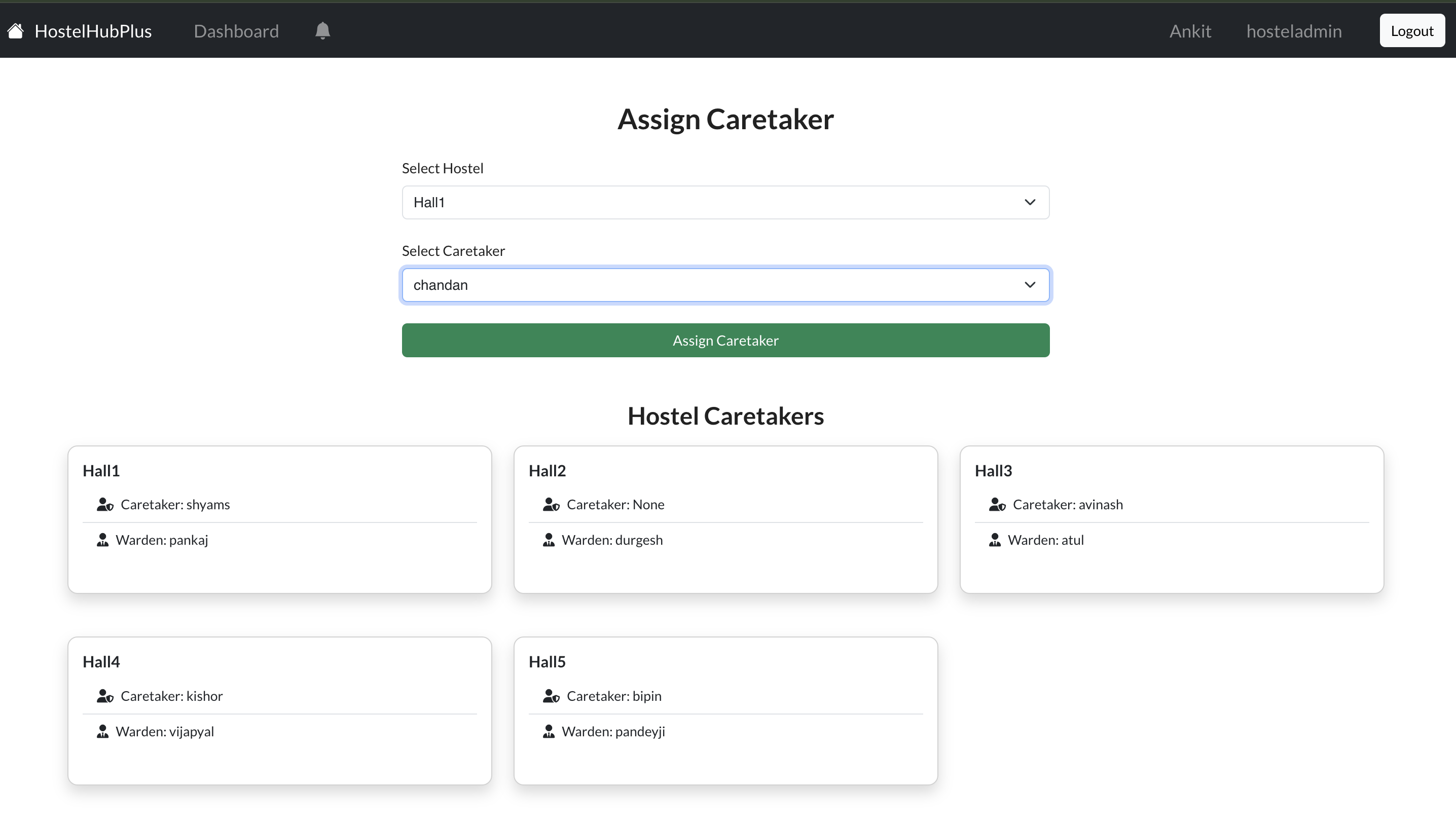Image resolution: width=1456 pixels, height=825 pixels.
Task: Click warden icon in Hall3 card
Action: (x=995, y=540)
